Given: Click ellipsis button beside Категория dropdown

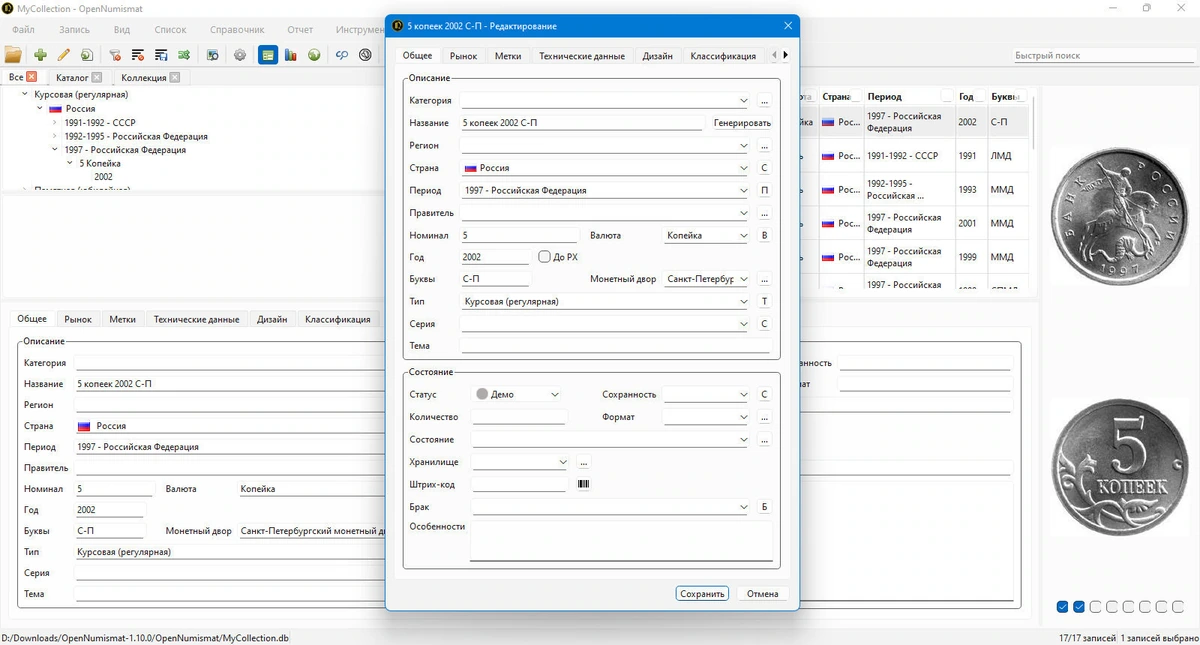Looking at the screenshot, I should click(764, 101).
